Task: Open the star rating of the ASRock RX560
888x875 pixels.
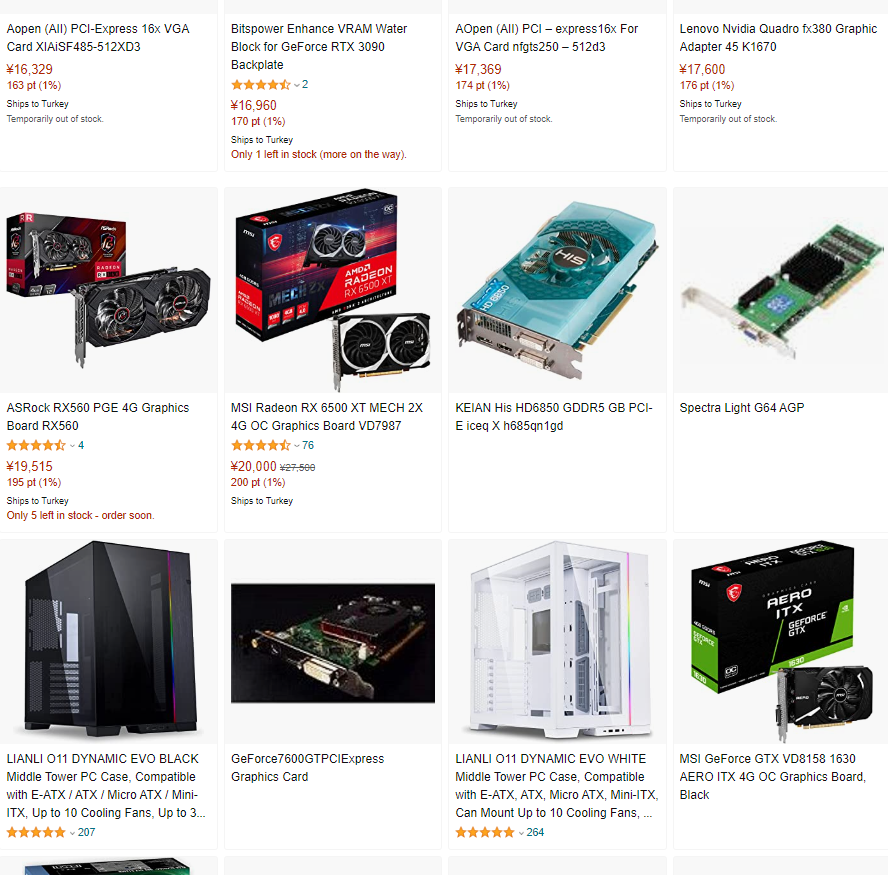Action: [36, 446]
